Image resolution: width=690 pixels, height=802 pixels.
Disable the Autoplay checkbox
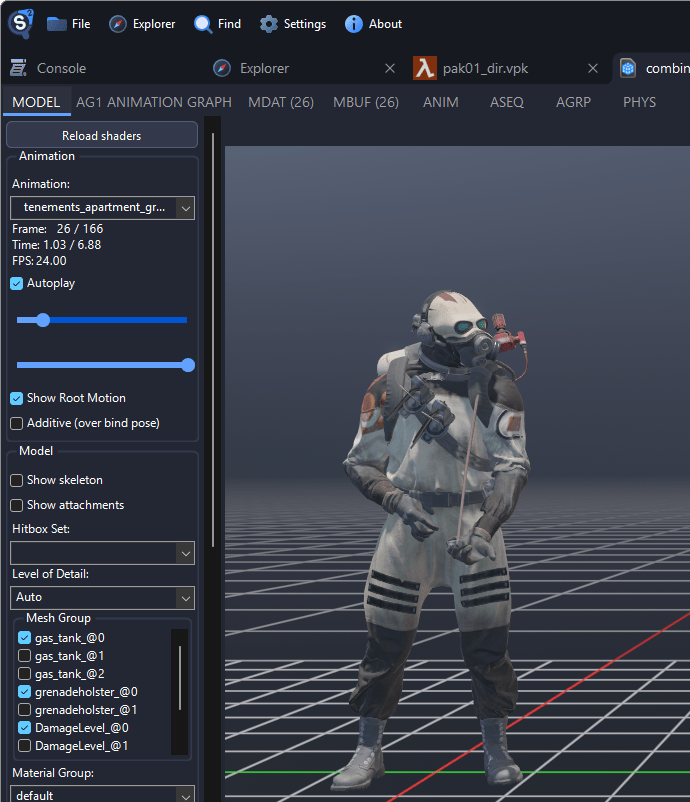point(16,283)
